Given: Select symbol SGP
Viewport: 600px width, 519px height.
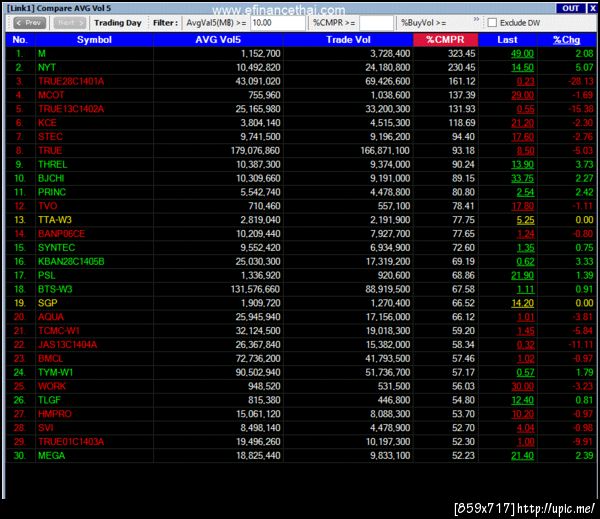Looking at the screenshot, I should coord(47,303).
